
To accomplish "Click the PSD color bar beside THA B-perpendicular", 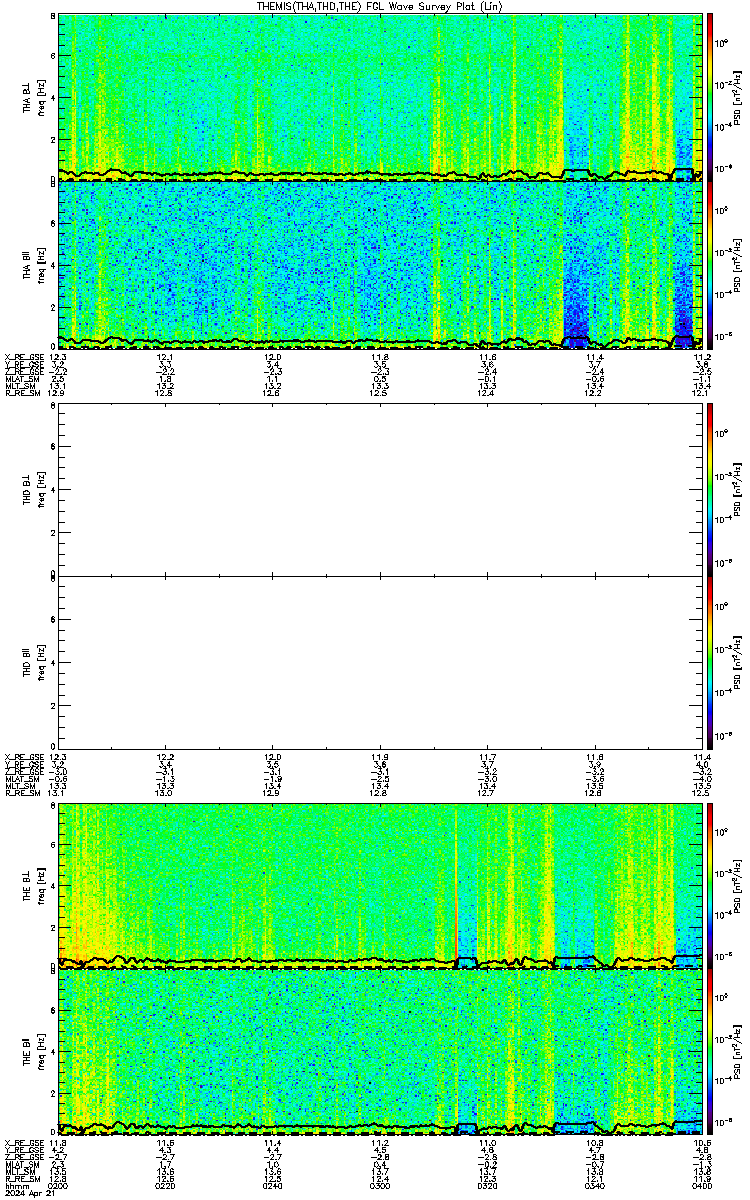I will pyautogui.click(x=710, y=95).
